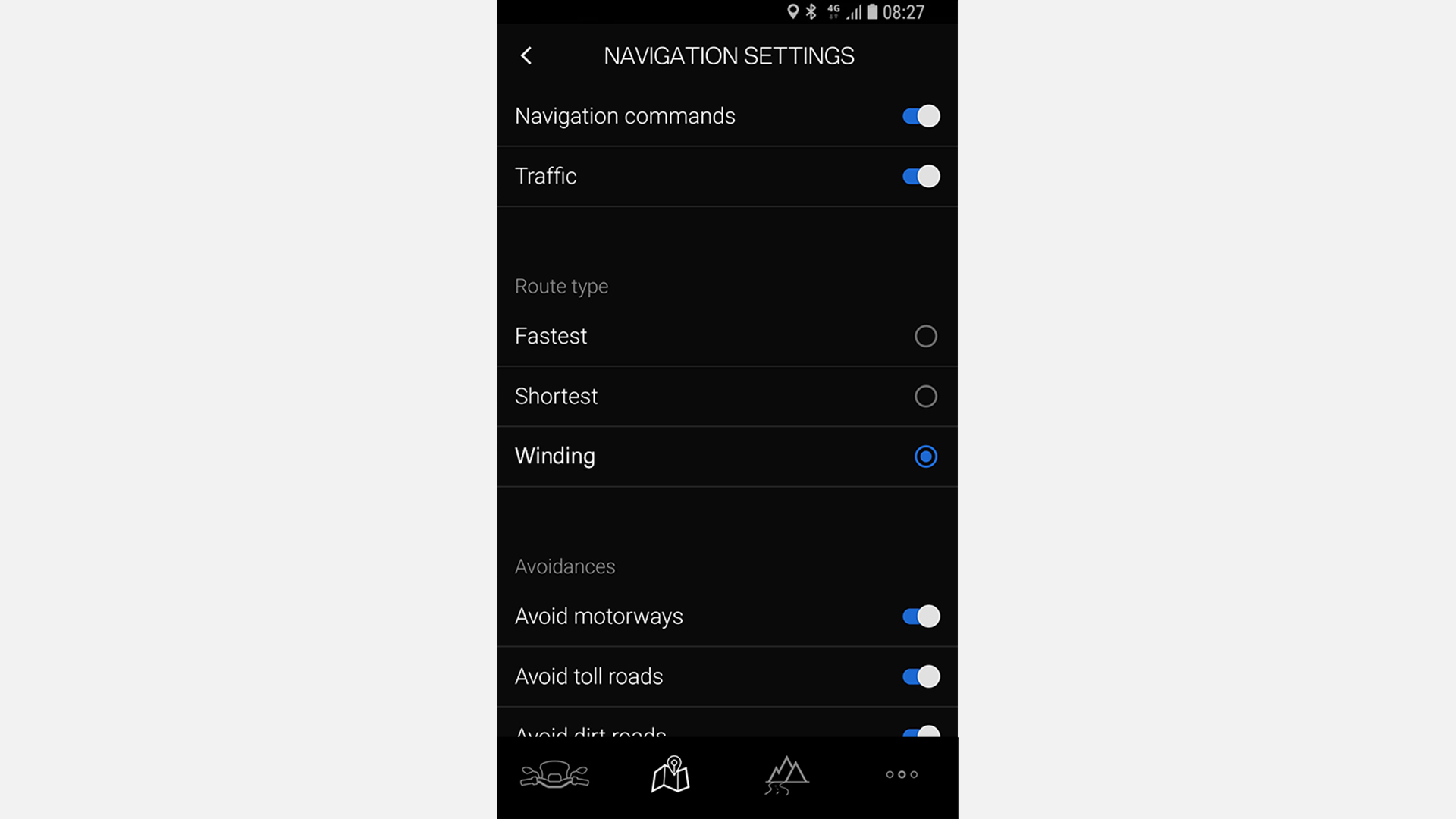Tap the 4G signal icon in status bar
The height and width of the screenshot is (819, 1456).
pyautogui.click(x=844, y=11)
